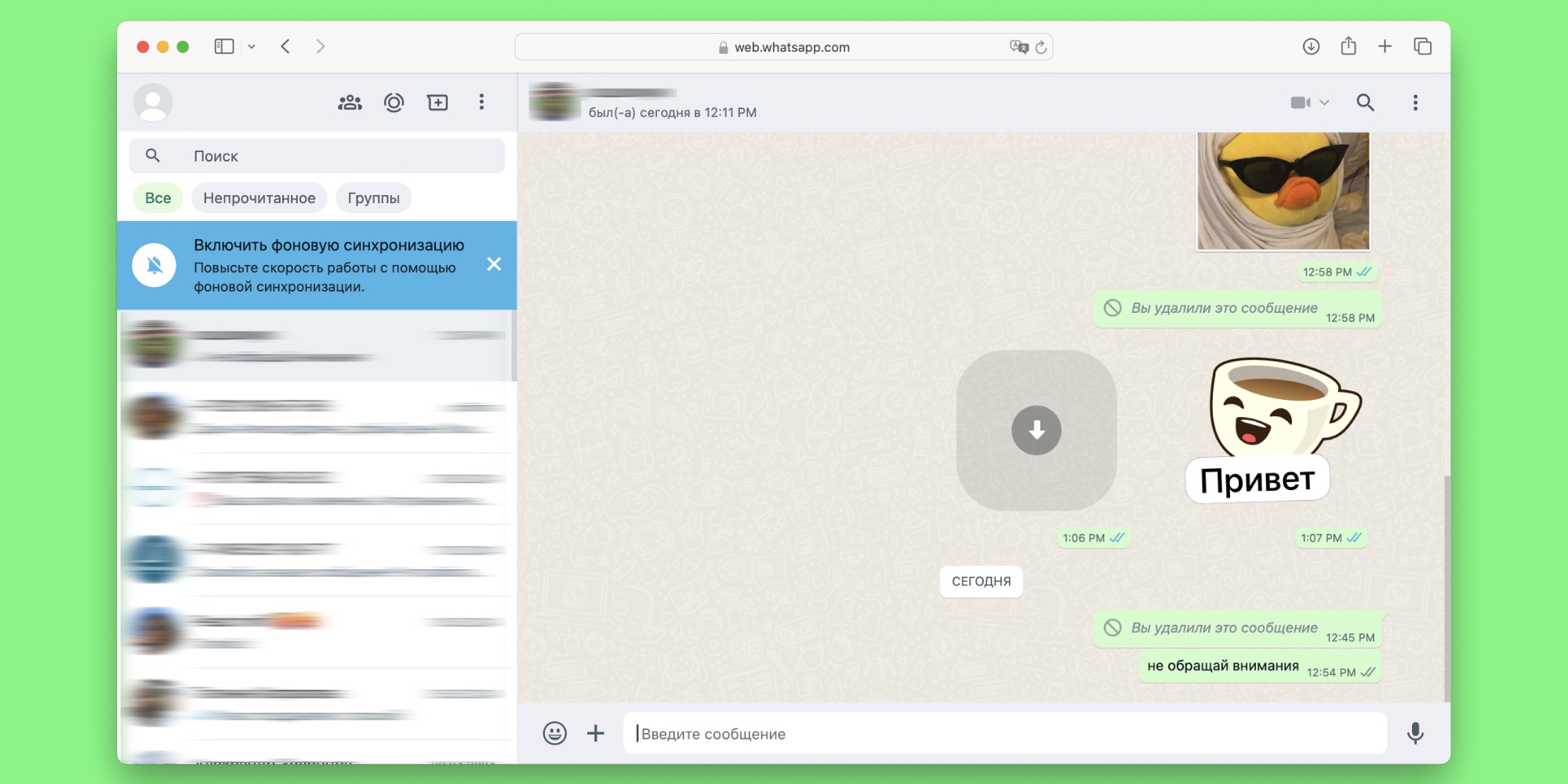
Task: Open the emoji picker
Action: [x=554, y=733]
